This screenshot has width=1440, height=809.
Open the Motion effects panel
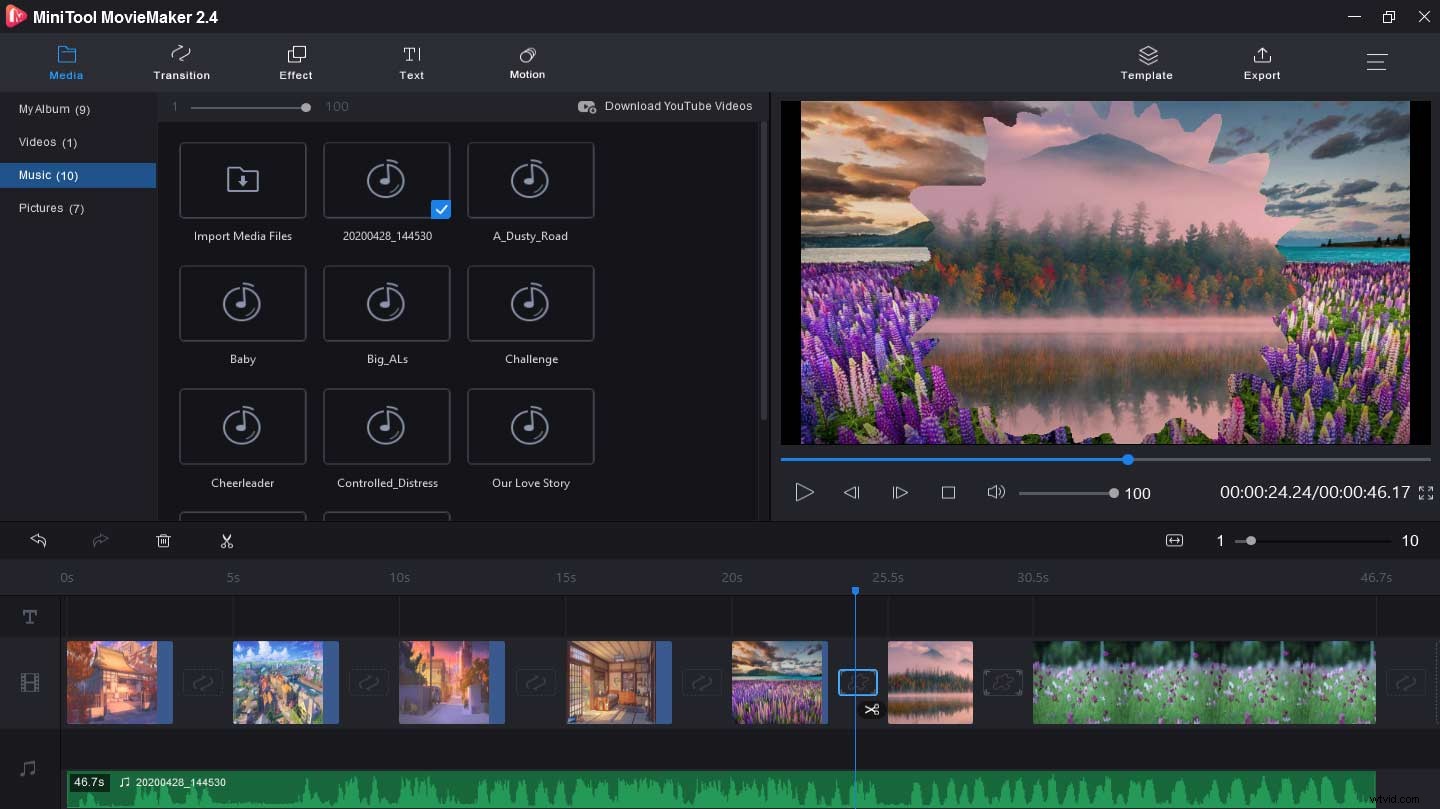pyautogui.click(x=527, y=62)
